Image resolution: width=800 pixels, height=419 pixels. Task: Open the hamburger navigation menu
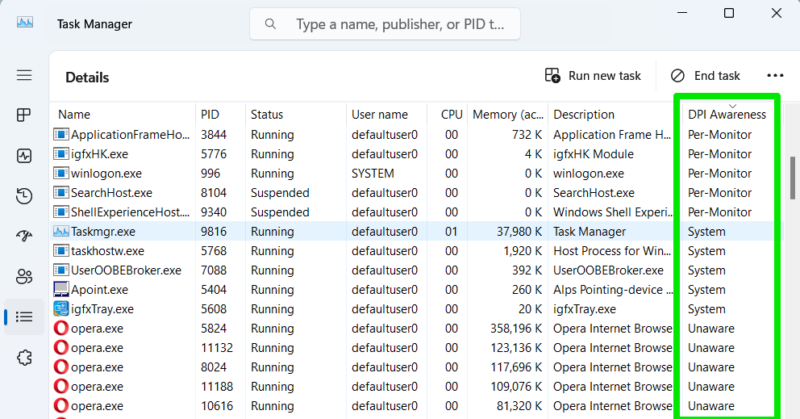pyautogui.click(x=24, y=76)
